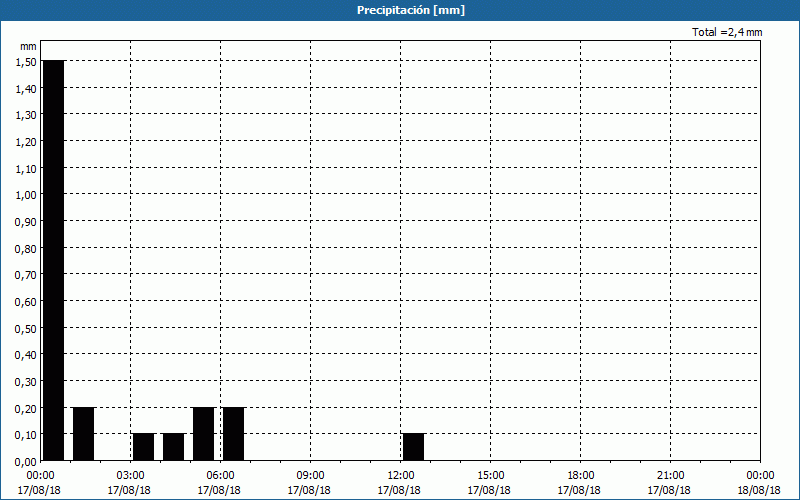
Task: Select the Total =2,4 mm readout
Action: tap(727, 32)
